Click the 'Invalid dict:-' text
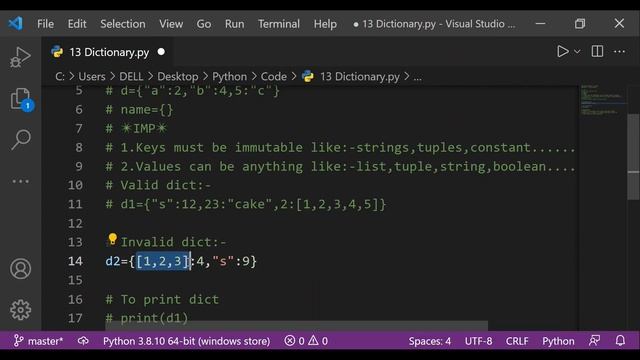 pyautogui.click(x=173, y=242)
